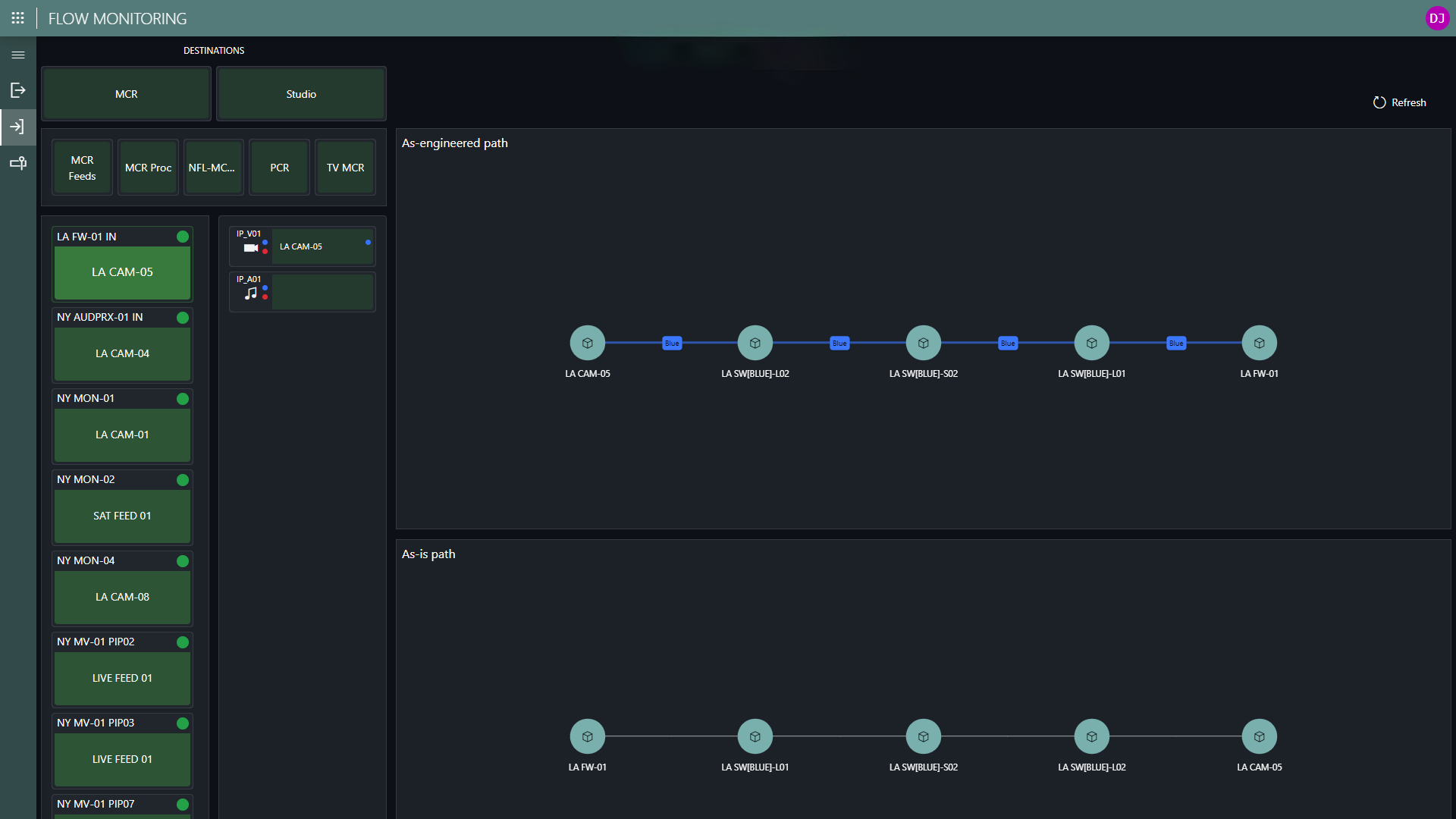
Task: Select SAT FEED 01 under NY MON-02
Action: pyautogui.click(x=122, y=516)
